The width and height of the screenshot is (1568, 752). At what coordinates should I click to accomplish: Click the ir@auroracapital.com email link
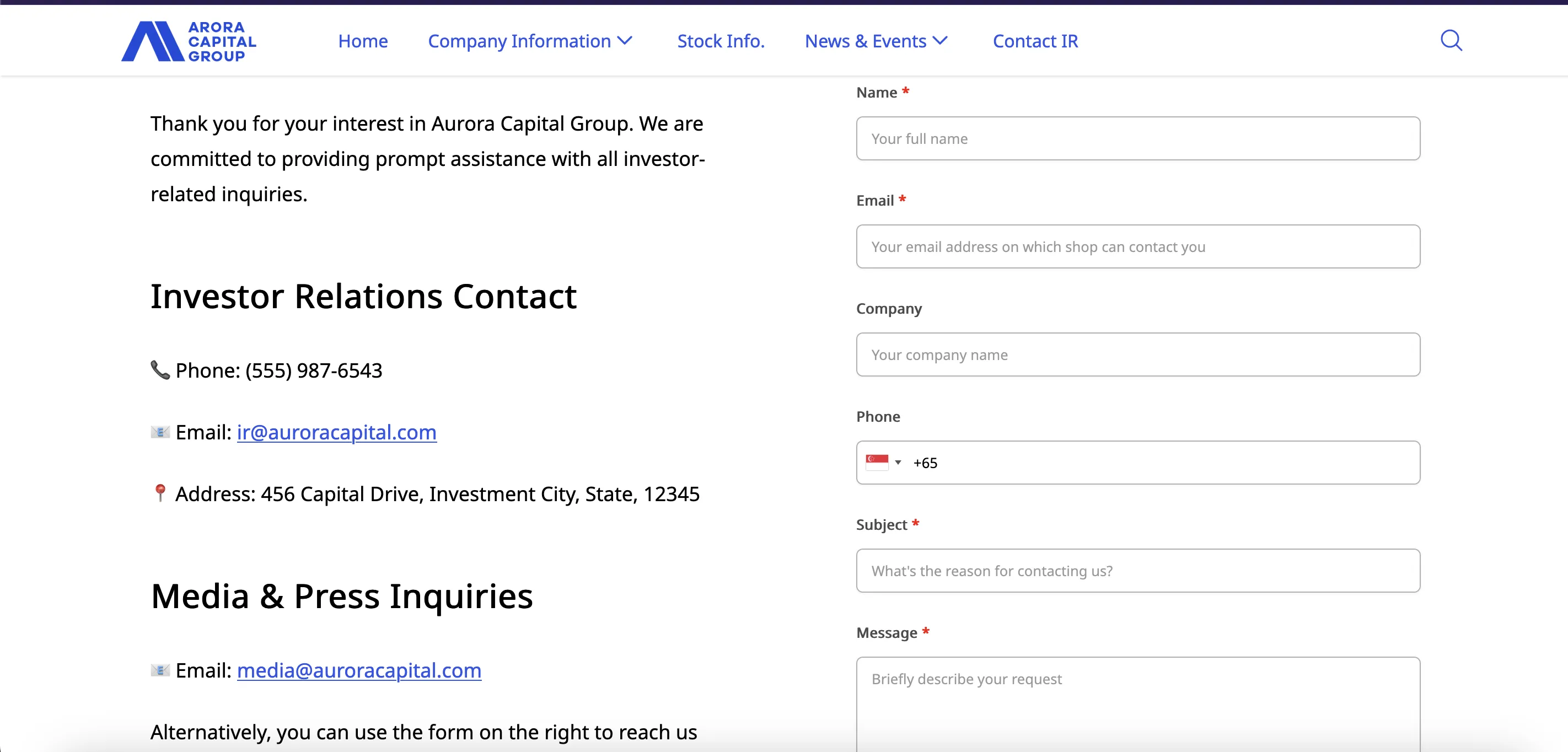tap(336, 431)
